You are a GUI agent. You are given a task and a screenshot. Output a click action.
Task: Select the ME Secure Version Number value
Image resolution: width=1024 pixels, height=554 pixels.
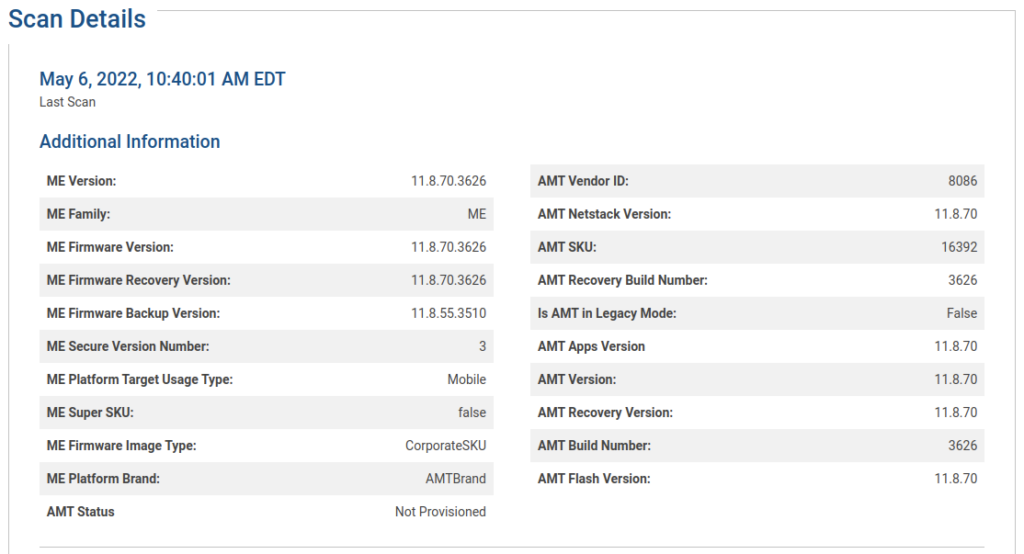click(x=482, y=346)
